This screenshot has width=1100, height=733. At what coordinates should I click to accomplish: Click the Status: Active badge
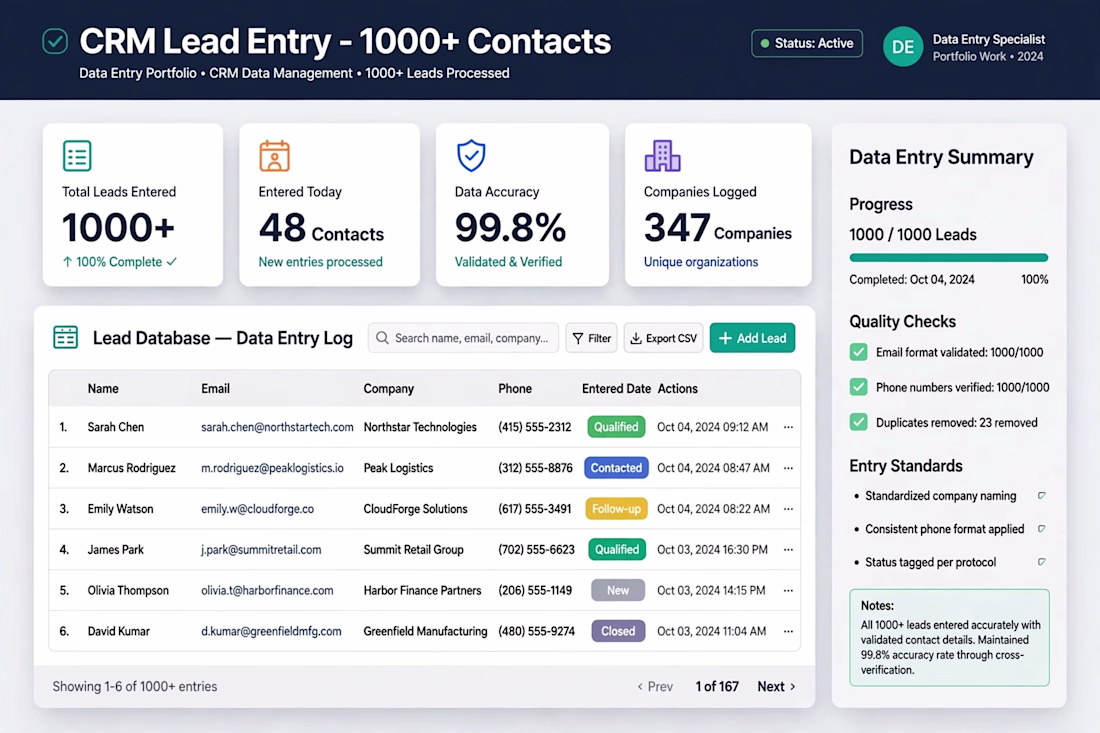(x=807, y=43)
